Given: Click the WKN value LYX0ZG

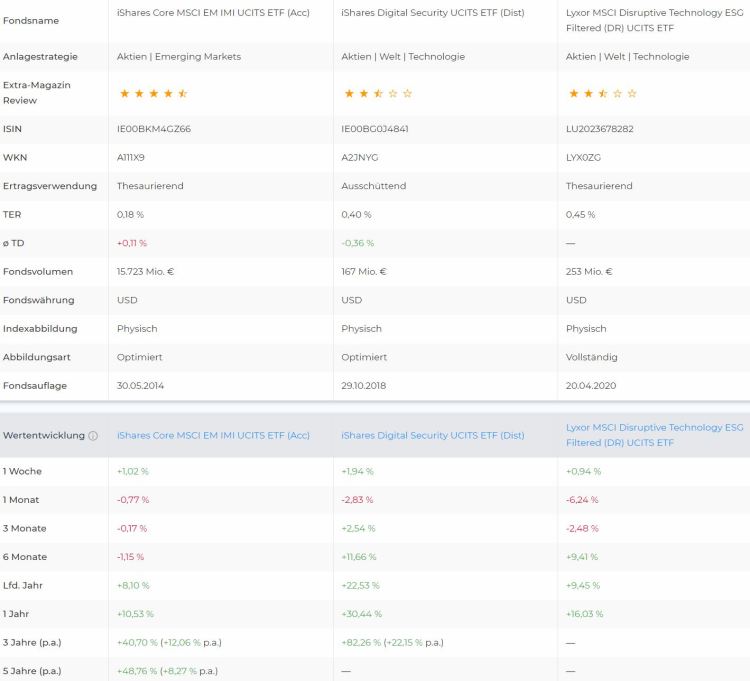Looking at the screenshot, I should tap(584, 158).
